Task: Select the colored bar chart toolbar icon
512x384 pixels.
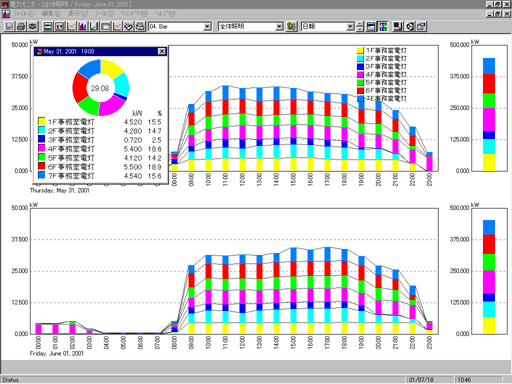Action: click(x=83, y=26)
